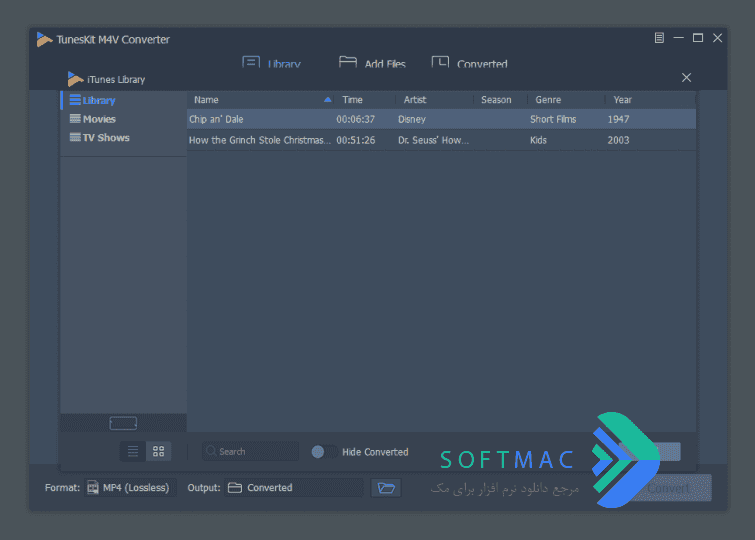The image size is (755, 540).
Task: Switch to grid view layout
Action: click(158, 451)
